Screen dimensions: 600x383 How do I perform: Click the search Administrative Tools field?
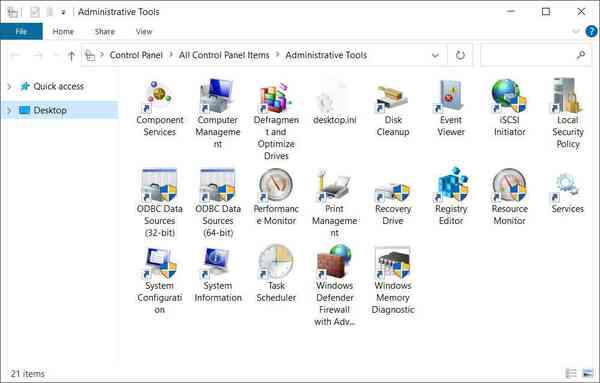[536, 55]
